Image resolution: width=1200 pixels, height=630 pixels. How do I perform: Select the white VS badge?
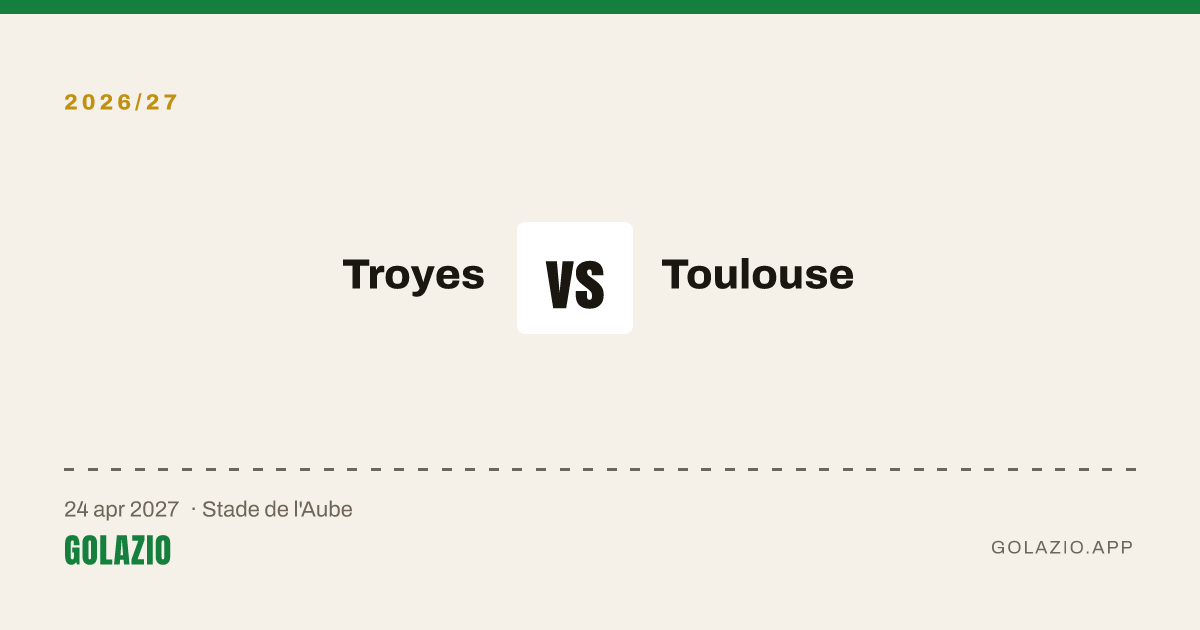575,278
